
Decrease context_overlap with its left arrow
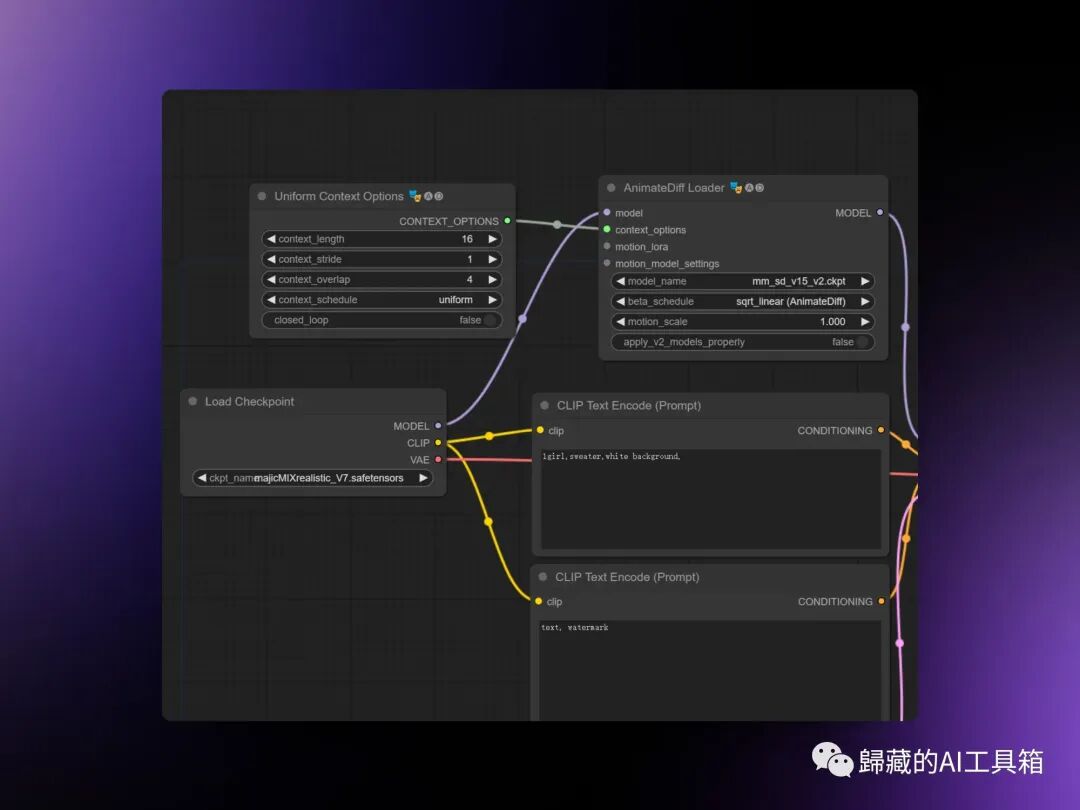[x=271, y=280]
